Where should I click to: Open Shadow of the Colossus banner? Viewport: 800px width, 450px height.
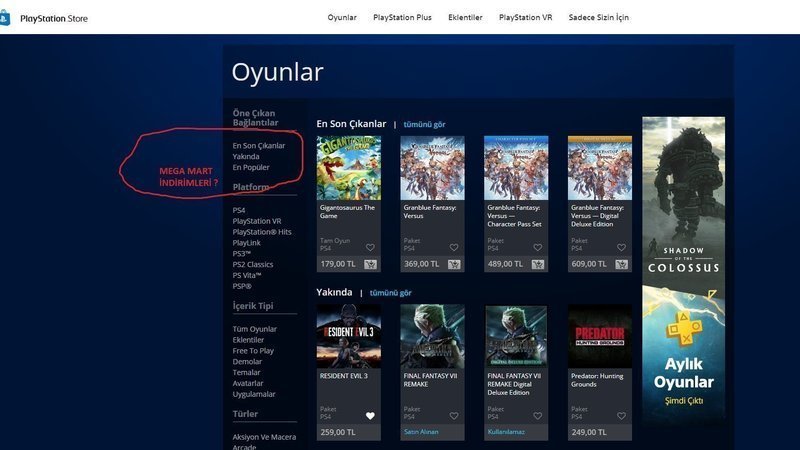click(683, 200)
